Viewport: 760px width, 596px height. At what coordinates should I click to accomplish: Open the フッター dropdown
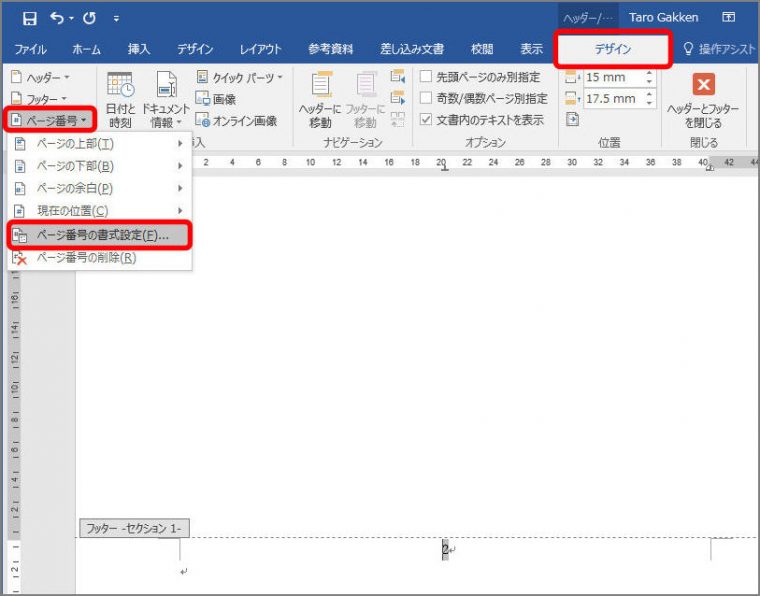coord(39,99)
